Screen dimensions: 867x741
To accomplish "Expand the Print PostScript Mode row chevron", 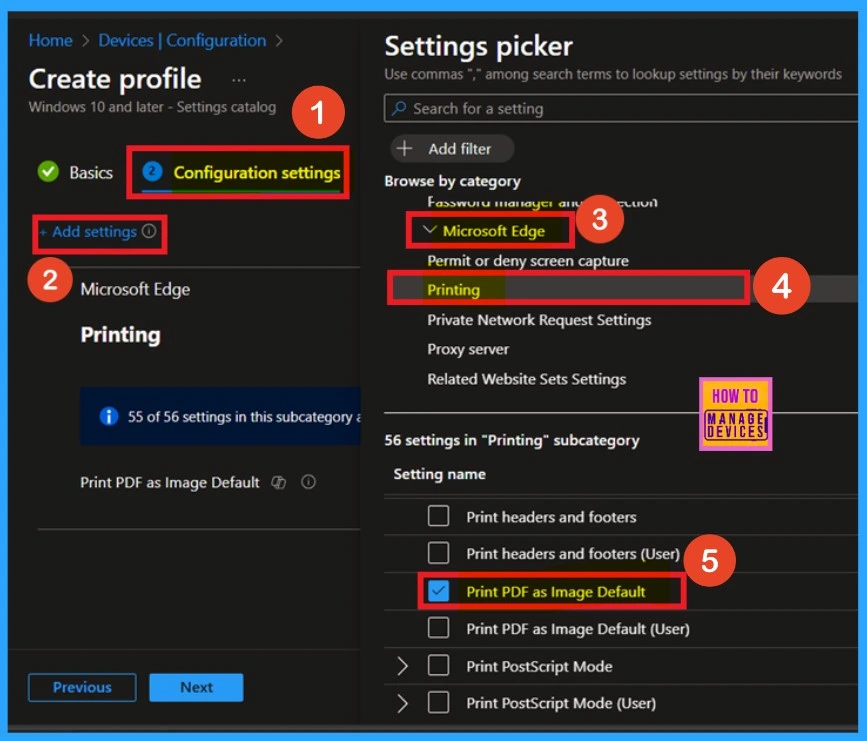I will click(x=403, y=666).
